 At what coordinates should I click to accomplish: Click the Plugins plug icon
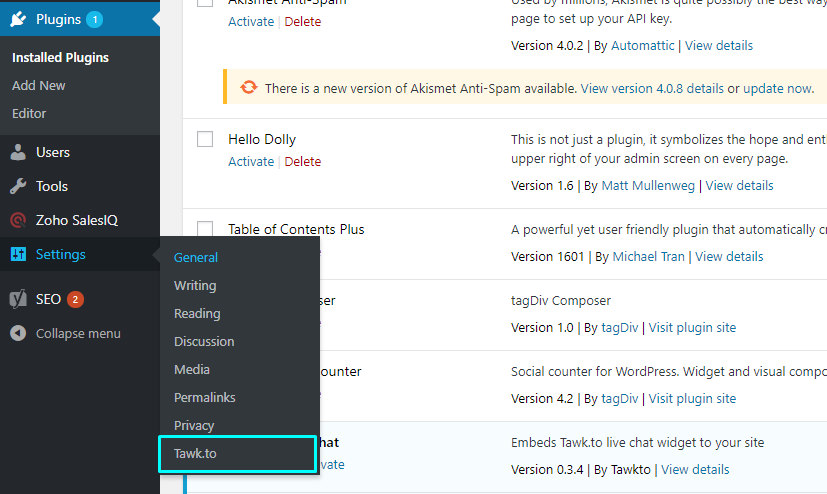[18, 19]
